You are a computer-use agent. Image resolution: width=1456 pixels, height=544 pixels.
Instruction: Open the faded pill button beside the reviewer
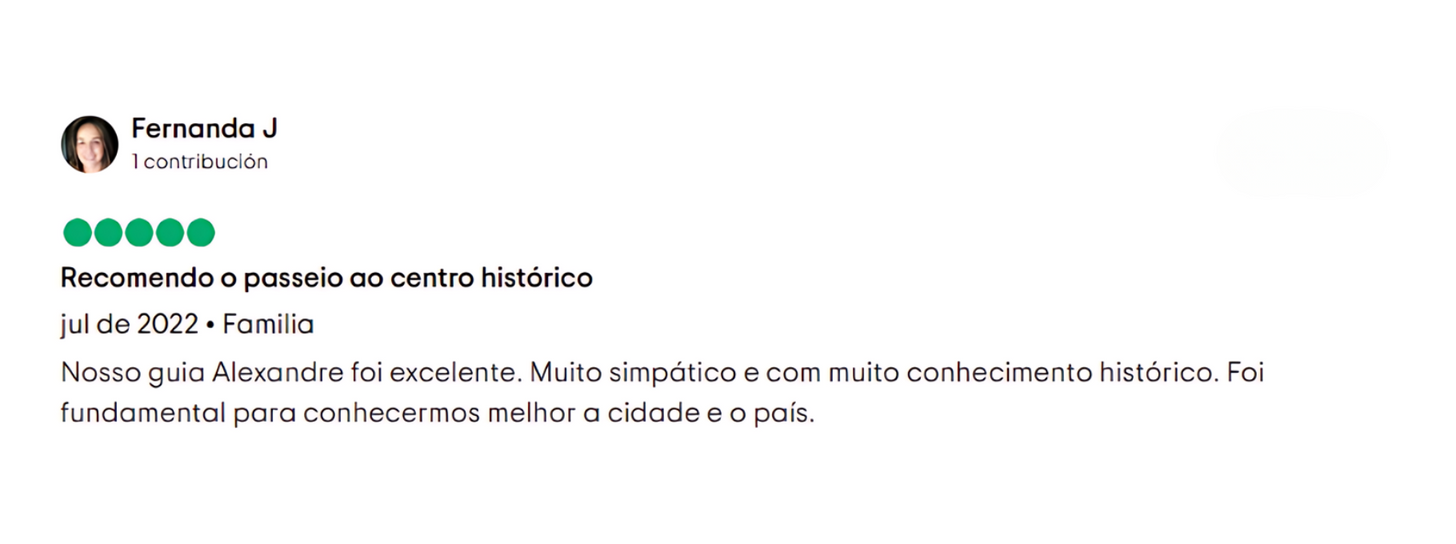click(x=1300, y=152)
